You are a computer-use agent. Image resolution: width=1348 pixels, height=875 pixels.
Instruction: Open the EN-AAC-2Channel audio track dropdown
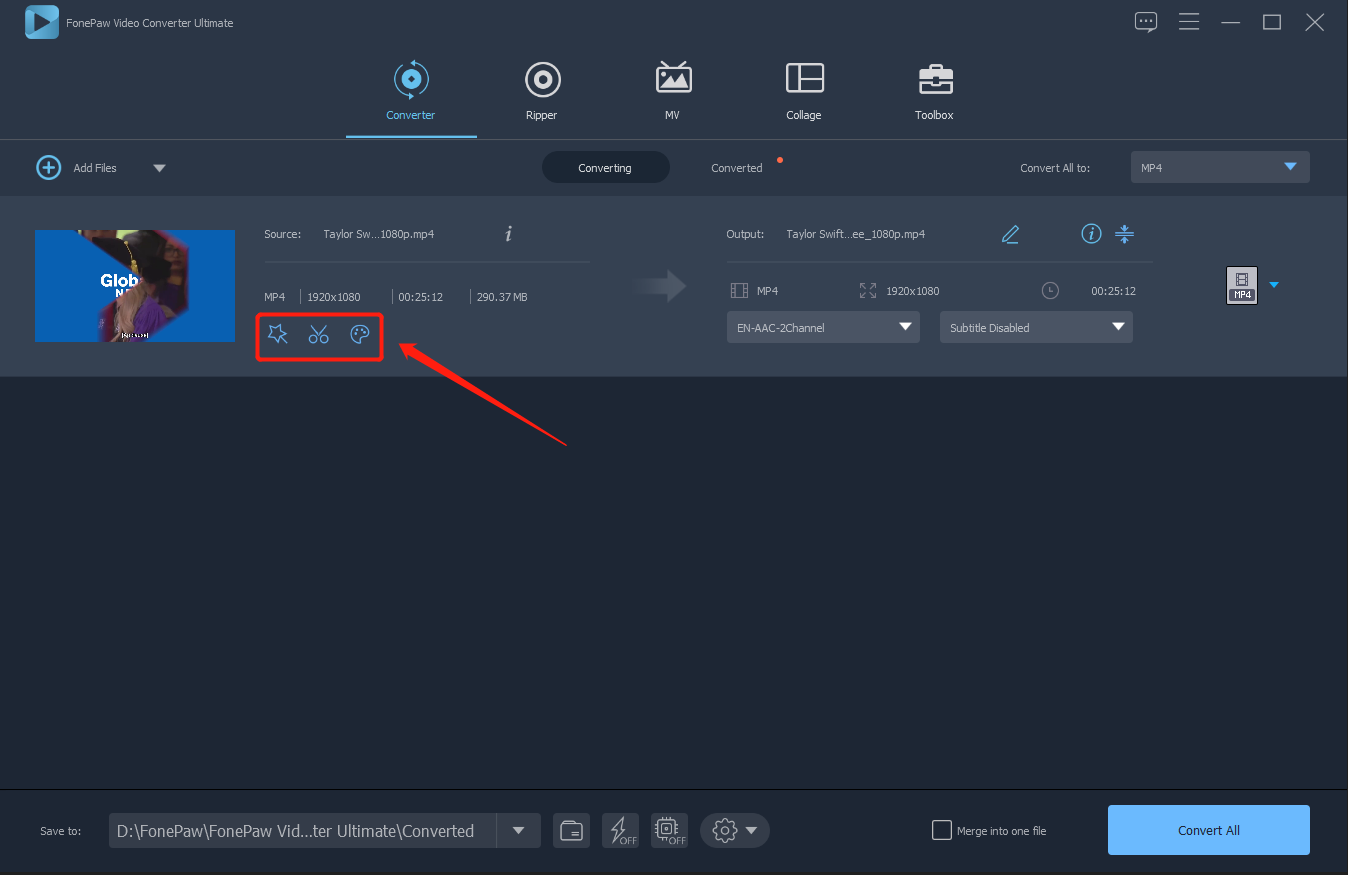click(823, 327)
